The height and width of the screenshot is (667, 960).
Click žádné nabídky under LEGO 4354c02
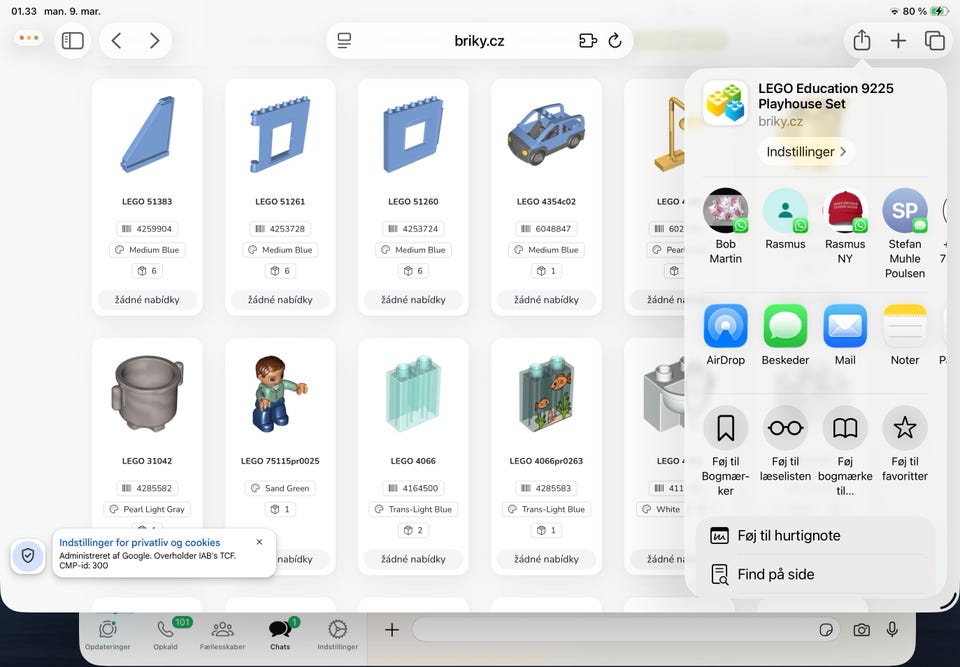click(546, 300)
